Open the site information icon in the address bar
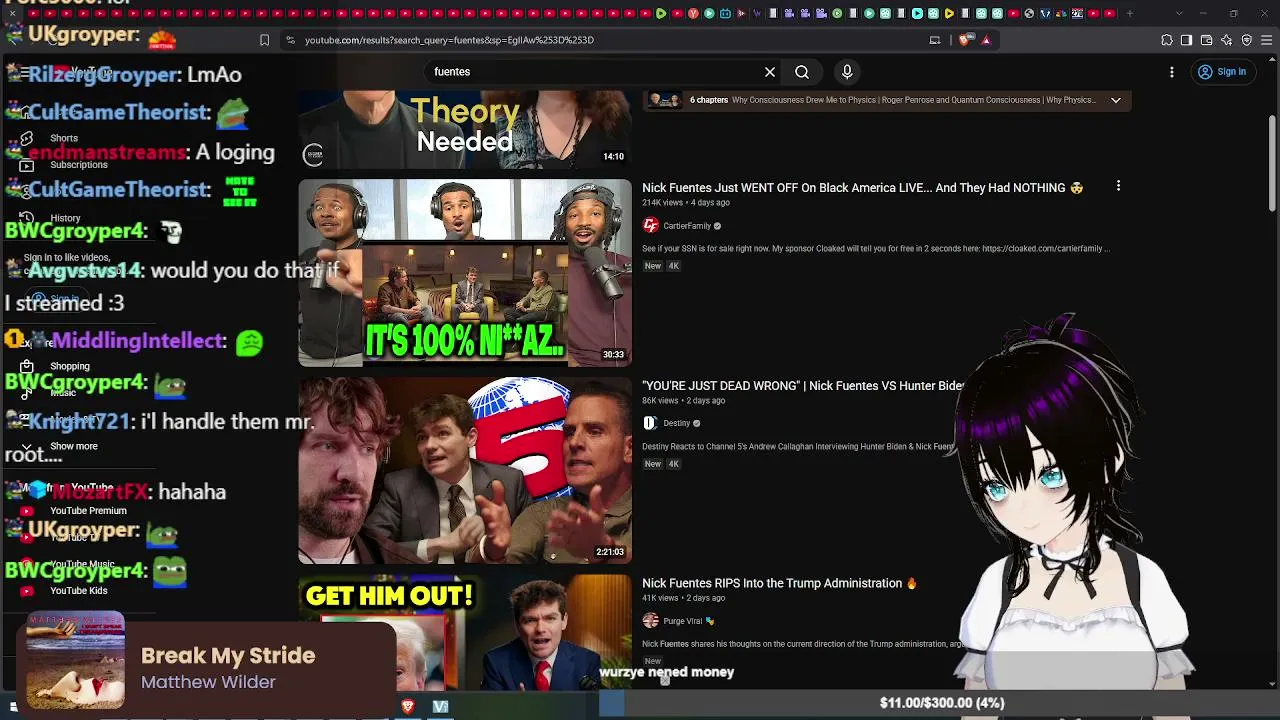Screen dimensions: 1280x720 click(x=290, y=40)
